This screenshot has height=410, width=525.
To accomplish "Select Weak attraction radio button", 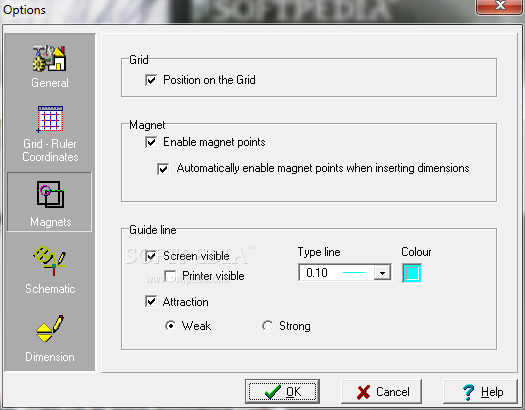I will pos(170,326).
